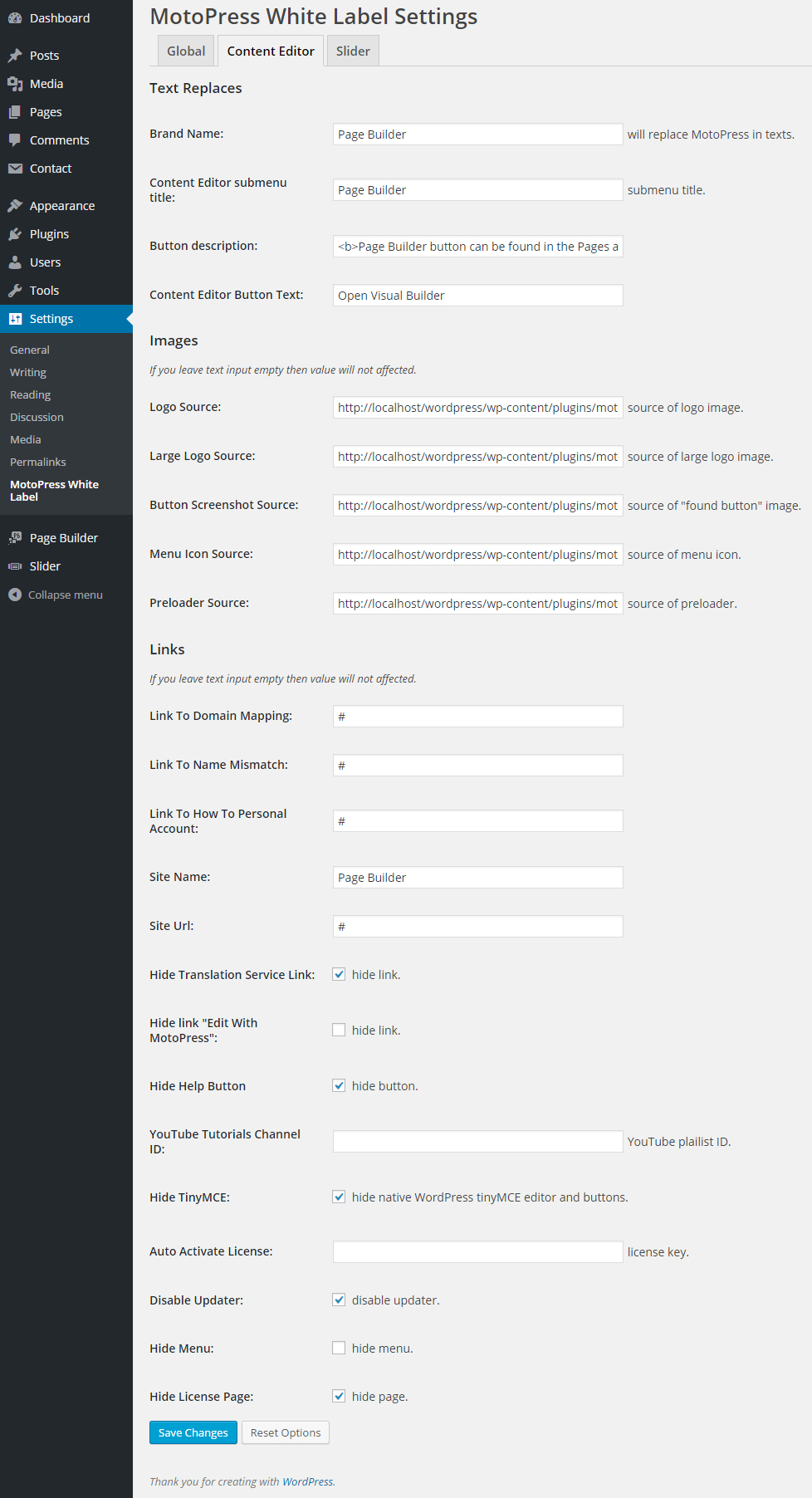Uncheck the Hide TinyMCE checkbox

click(339, 1197)
